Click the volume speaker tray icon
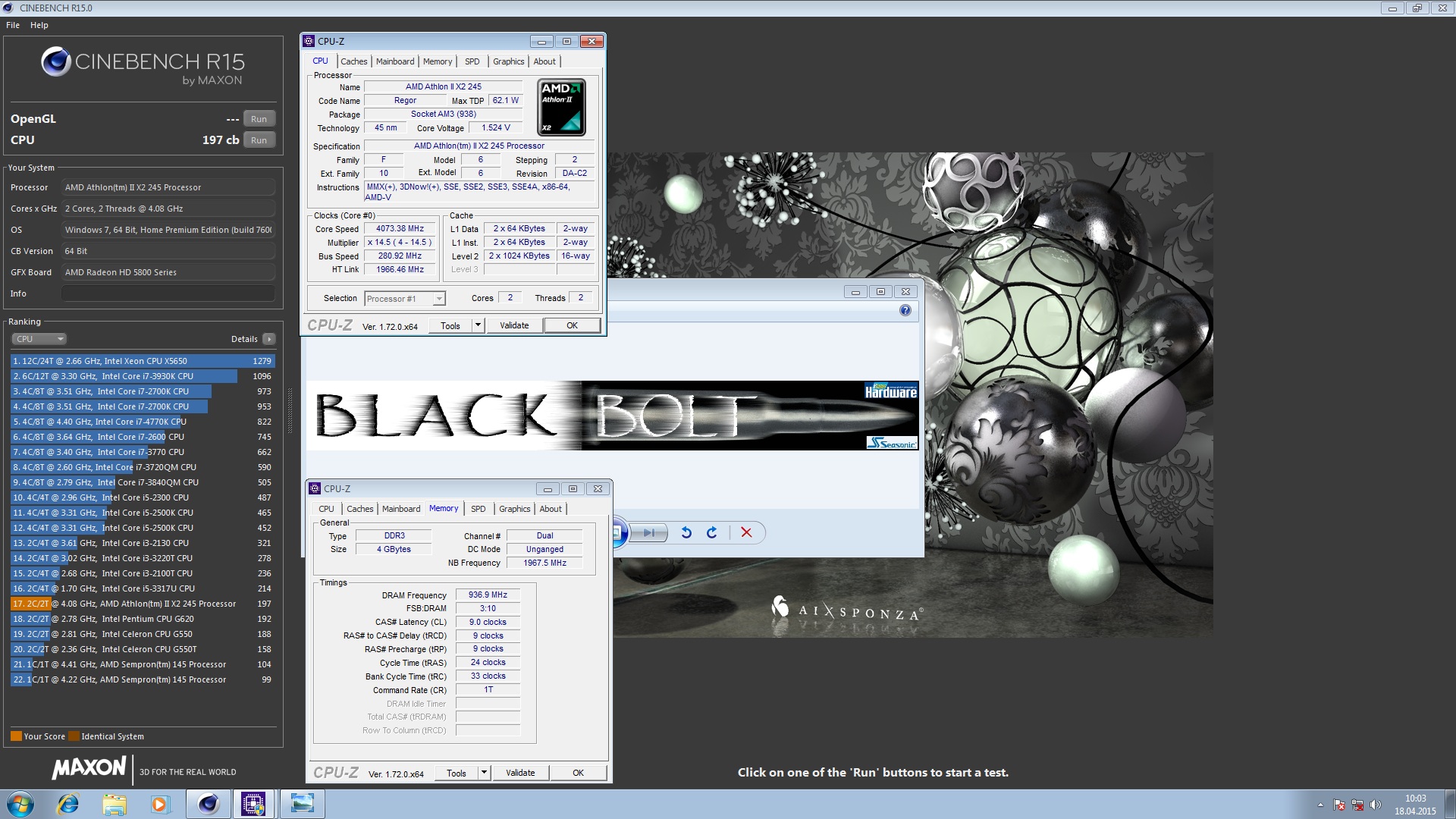The height and width of the screenshot is (819, 1456). coord(1376,805)
